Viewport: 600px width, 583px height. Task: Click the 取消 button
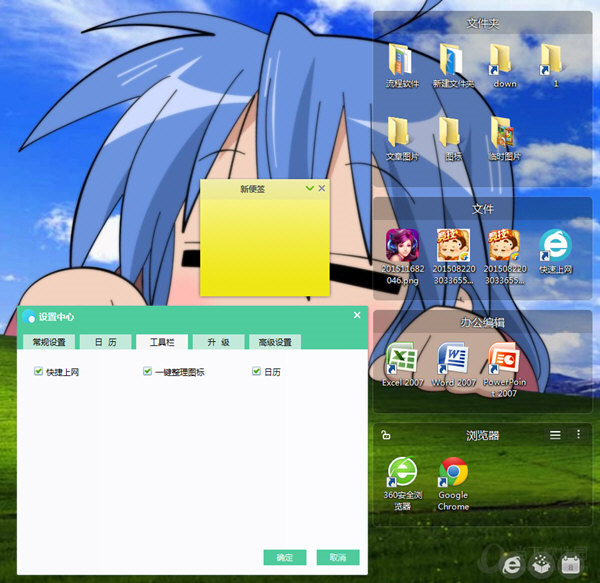(338, 557)
